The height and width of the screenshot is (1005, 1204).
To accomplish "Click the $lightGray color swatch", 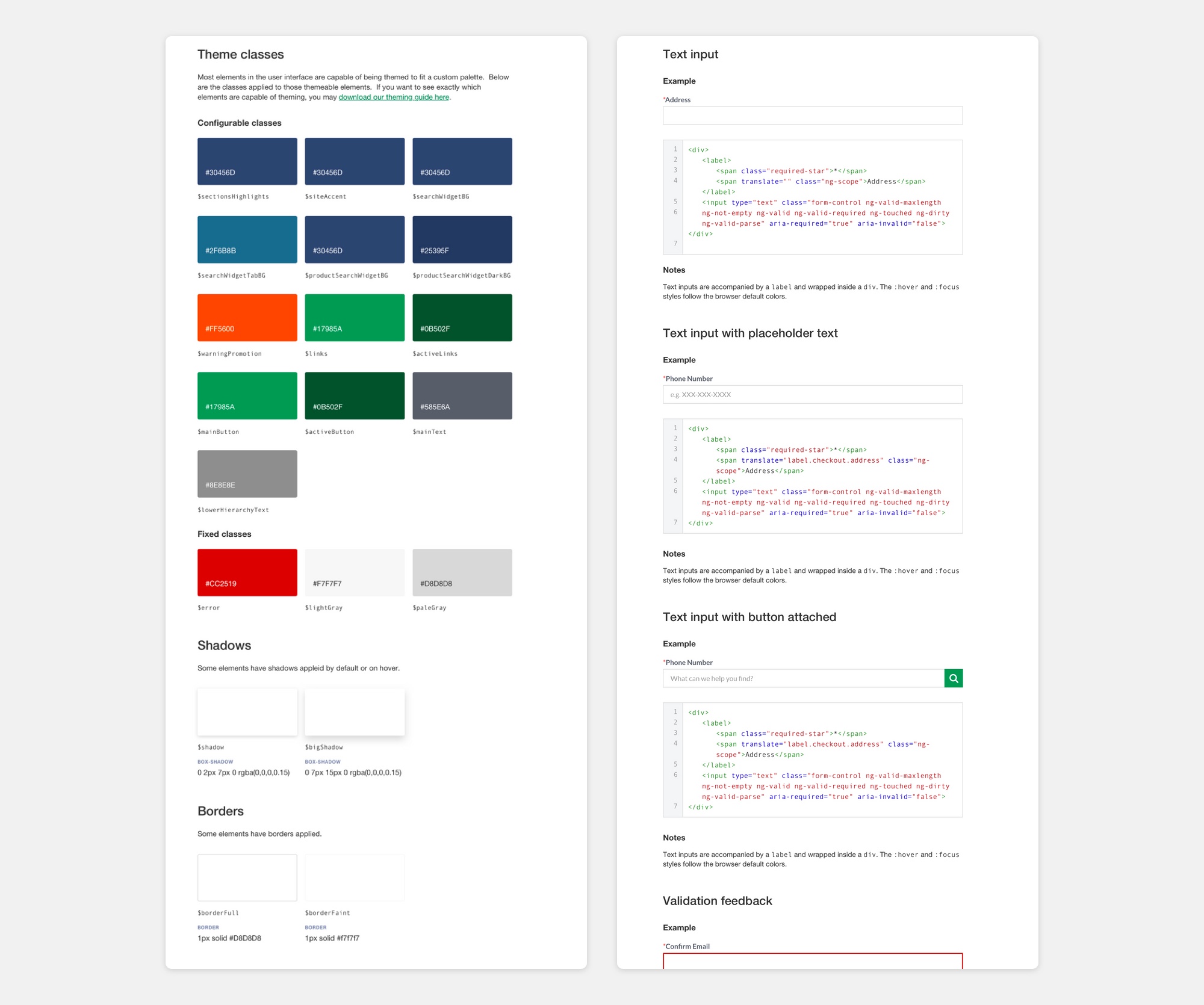I will (x=355, y=572).
